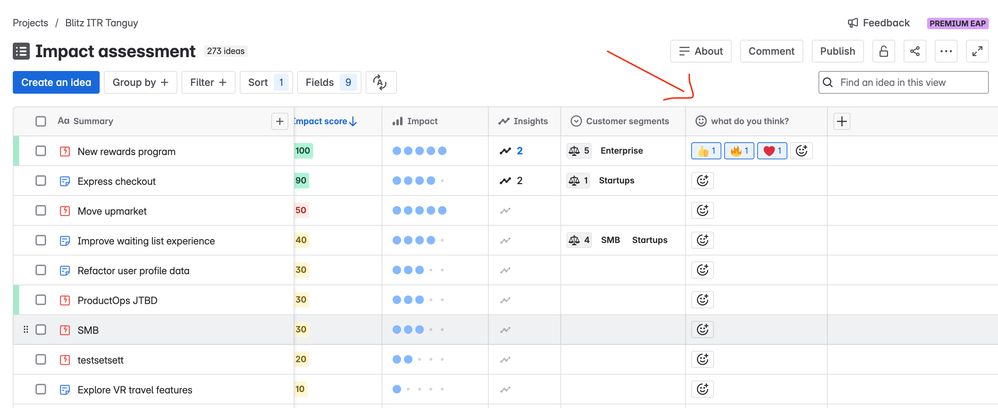The height and width of the screenshot is (408, 998).
Task: Select all ideas header checkbox
Action: pyautogui.click(x=41, y=122)
